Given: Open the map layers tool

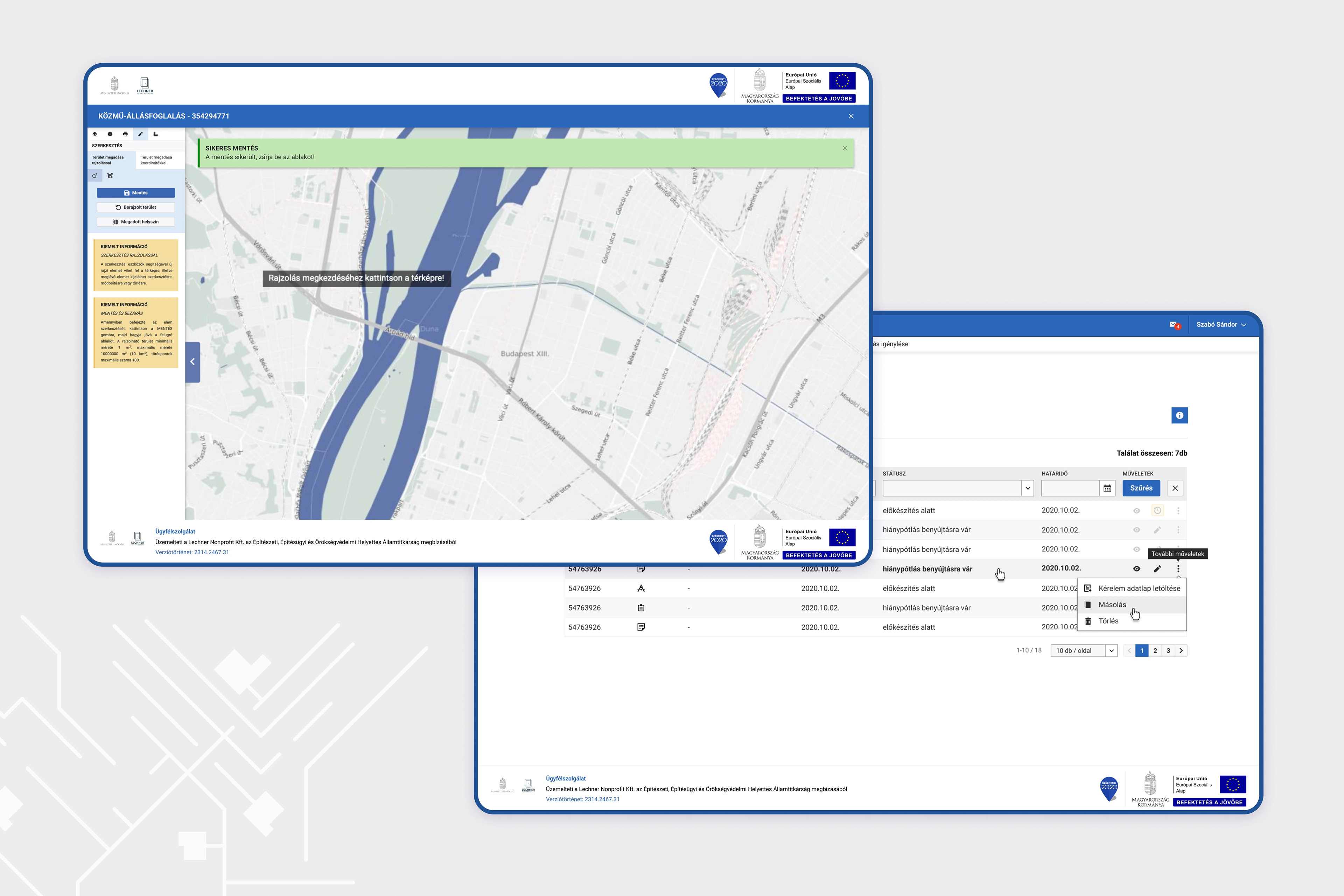Looking at the screenshot, I should (x=95, y=134).
